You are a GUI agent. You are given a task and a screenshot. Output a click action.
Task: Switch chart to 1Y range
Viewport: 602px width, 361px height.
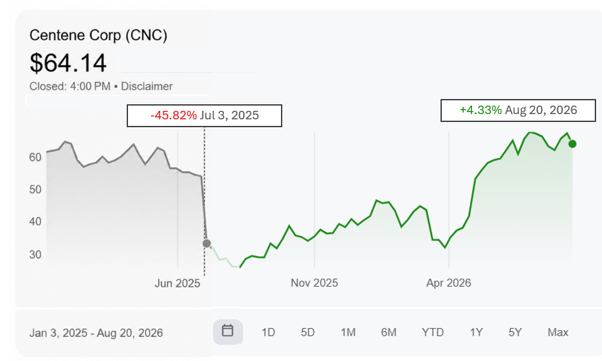tap(476, 332)
